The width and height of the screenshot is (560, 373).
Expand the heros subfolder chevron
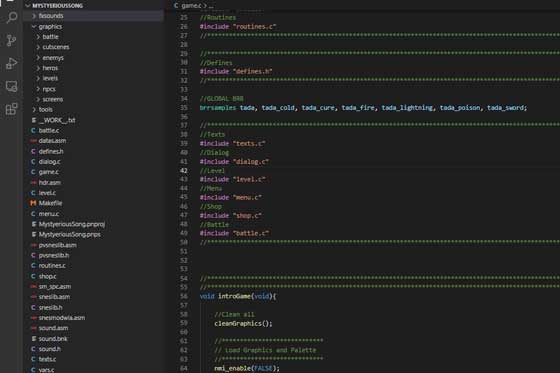[x=38, y=68]
